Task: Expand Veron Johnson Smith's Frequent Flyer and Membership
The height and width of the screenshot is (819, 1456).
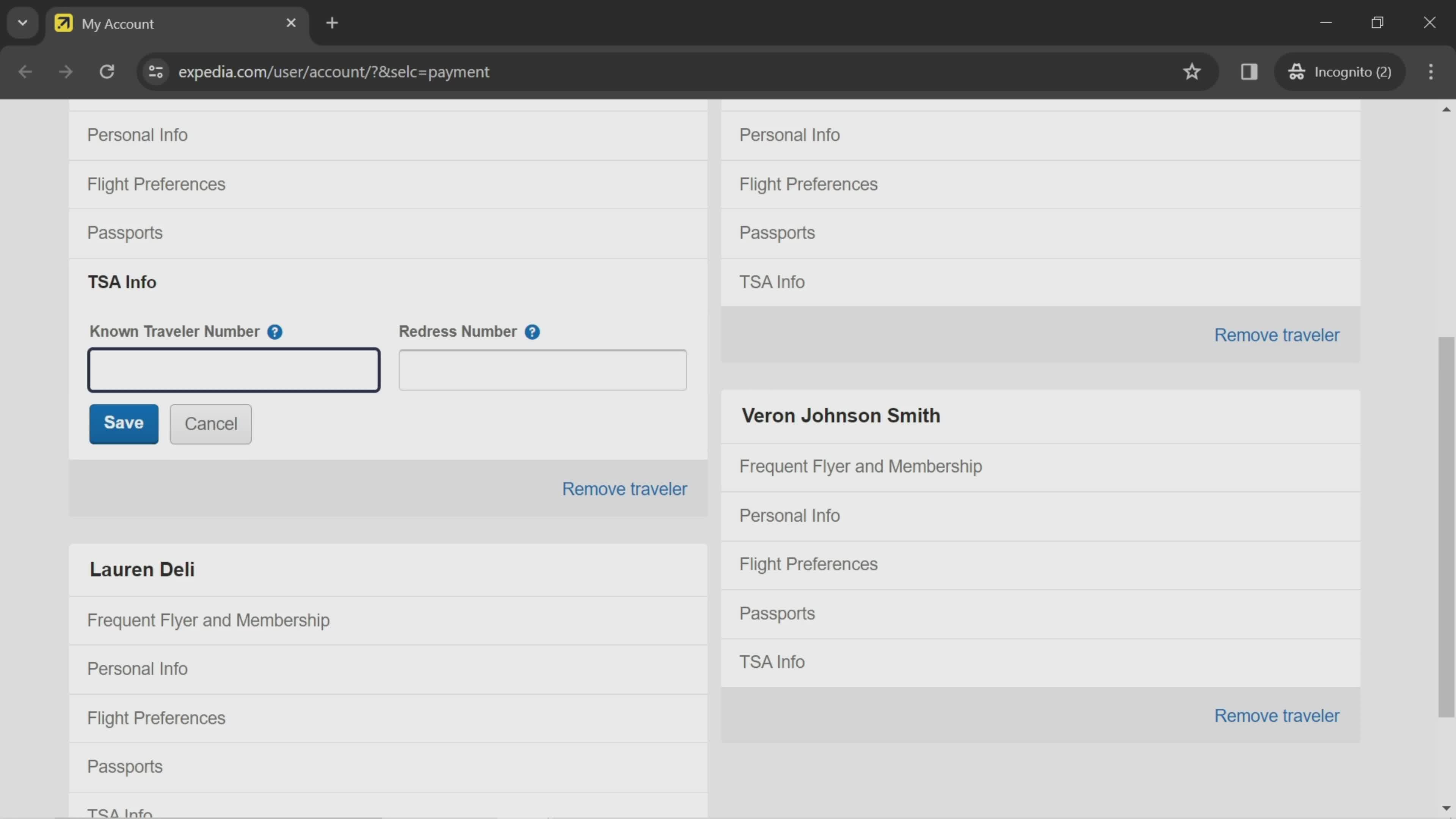Action: click(x=1040, y=467)
